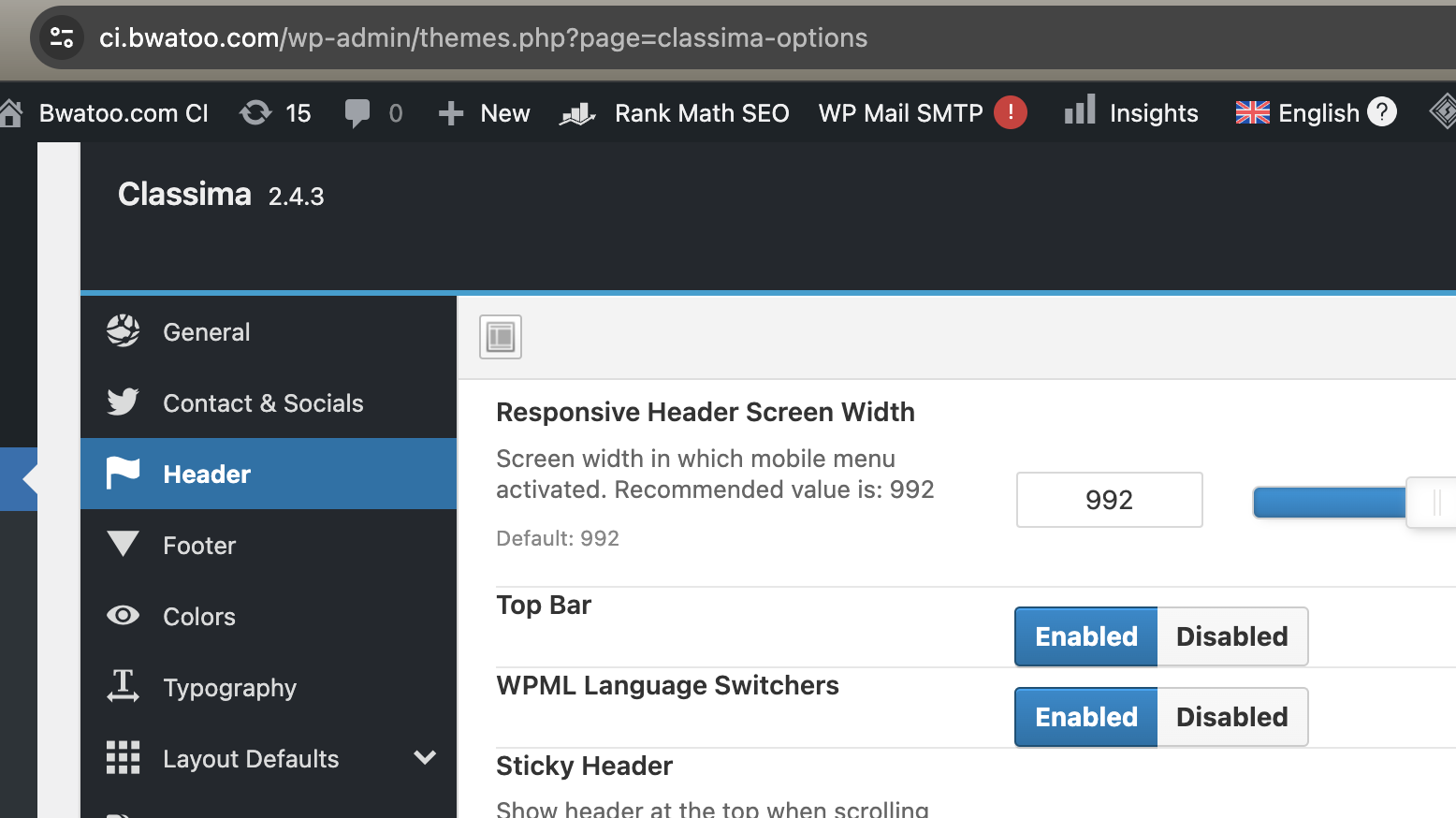1456x818 pixels.
Task: Open the WP Mail SMTP menu
Action: 900,113
